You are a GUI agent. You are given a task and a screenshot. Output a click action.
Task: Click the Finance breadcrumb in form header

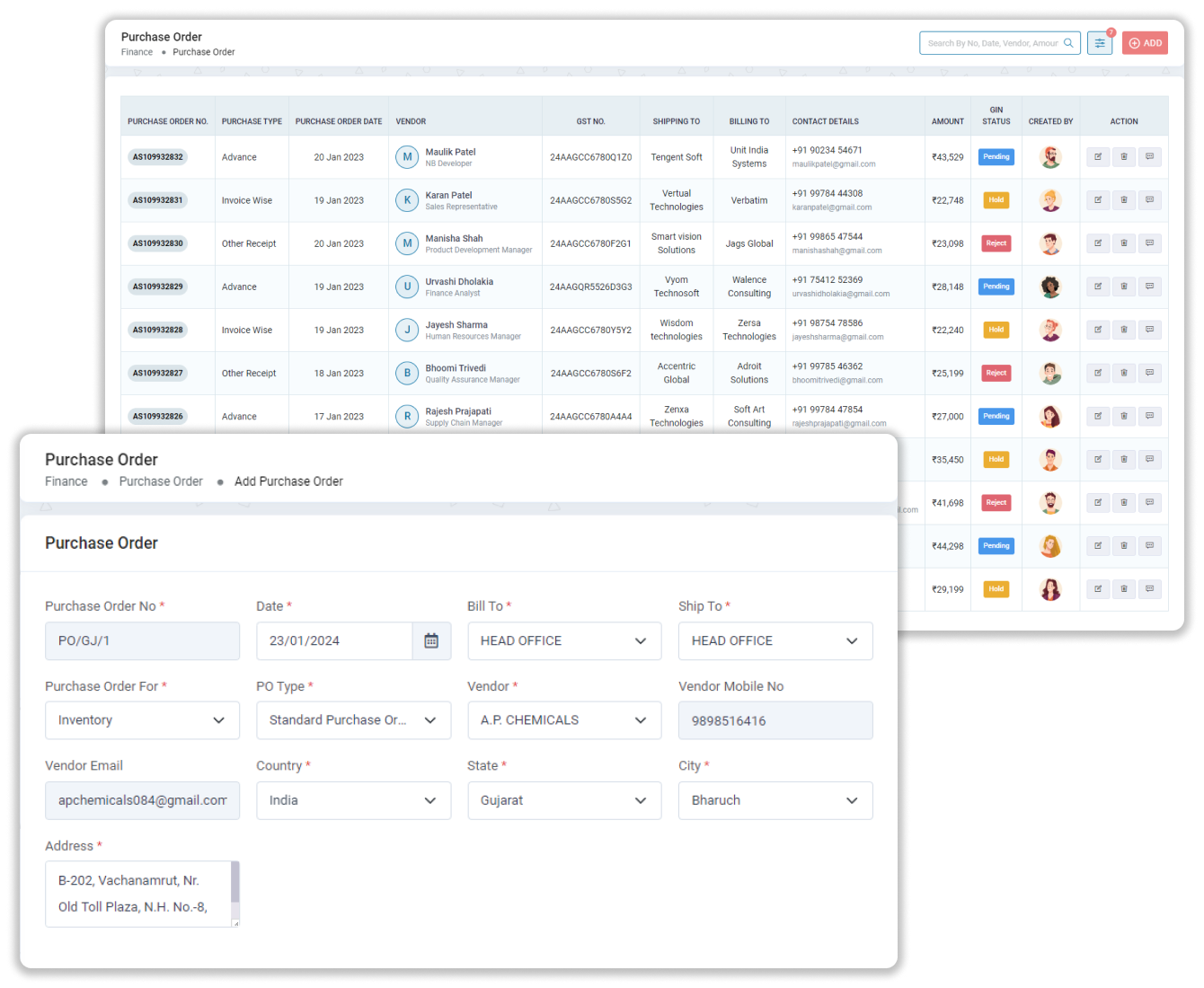click(66, 481)
